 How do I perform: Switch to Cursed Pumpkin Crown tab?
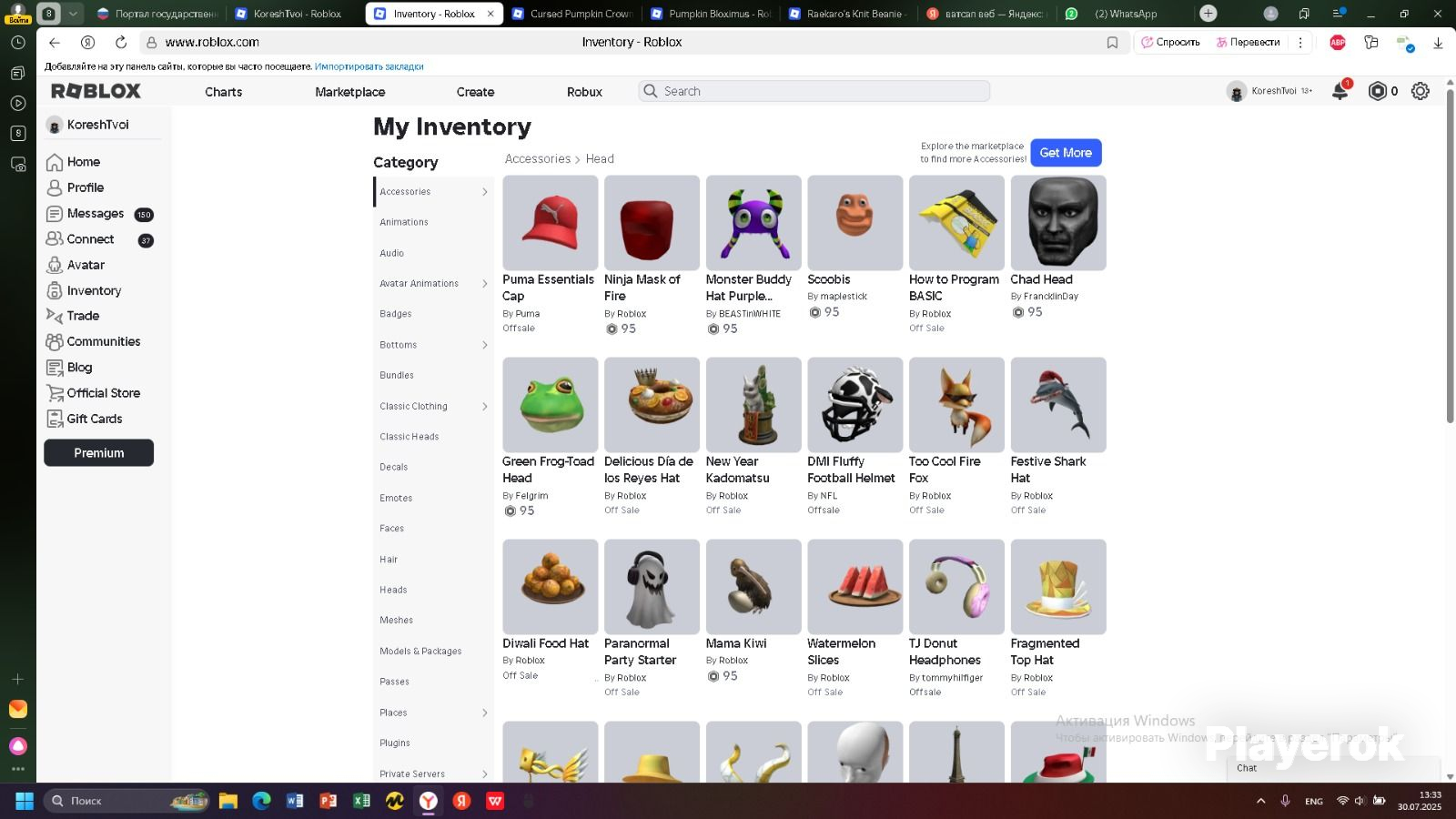point(573,14)
